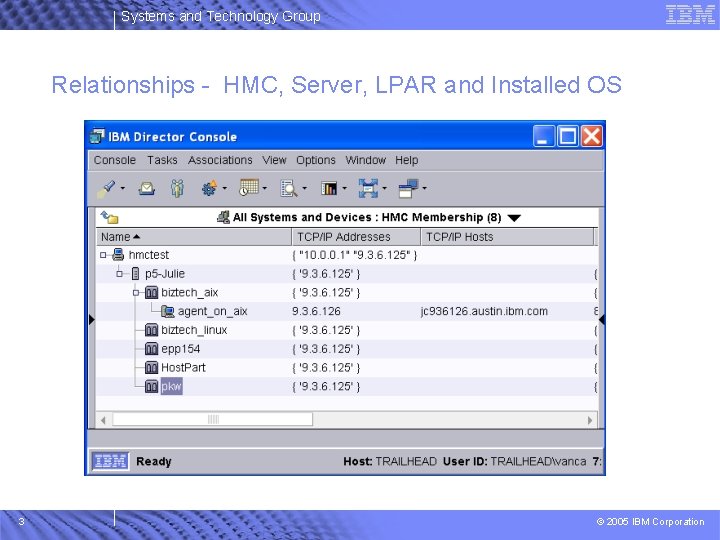
Task: Select the biztech_linux tree item
Action: (194, 330)
